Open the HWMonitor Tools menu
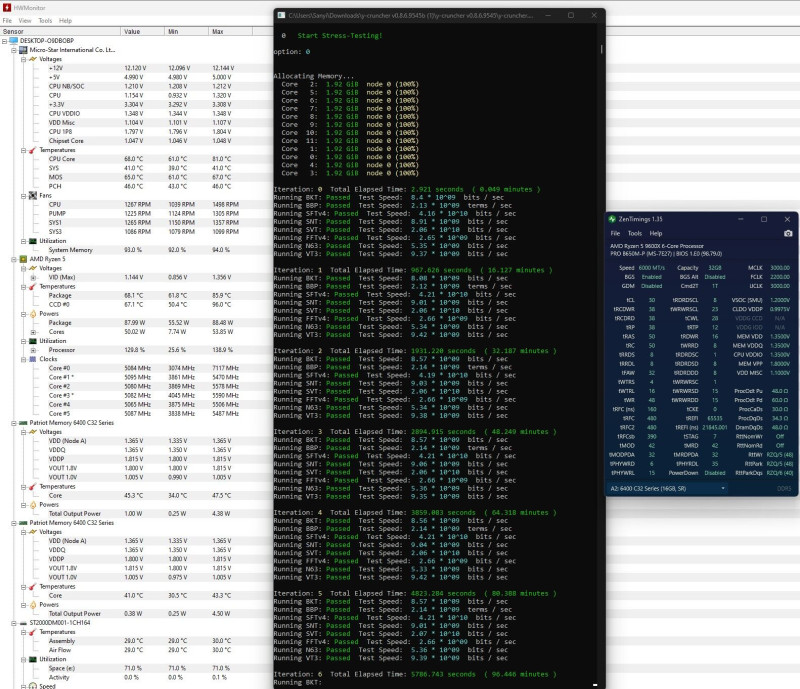Screen dimensions: 800x689 click(45, 20)
